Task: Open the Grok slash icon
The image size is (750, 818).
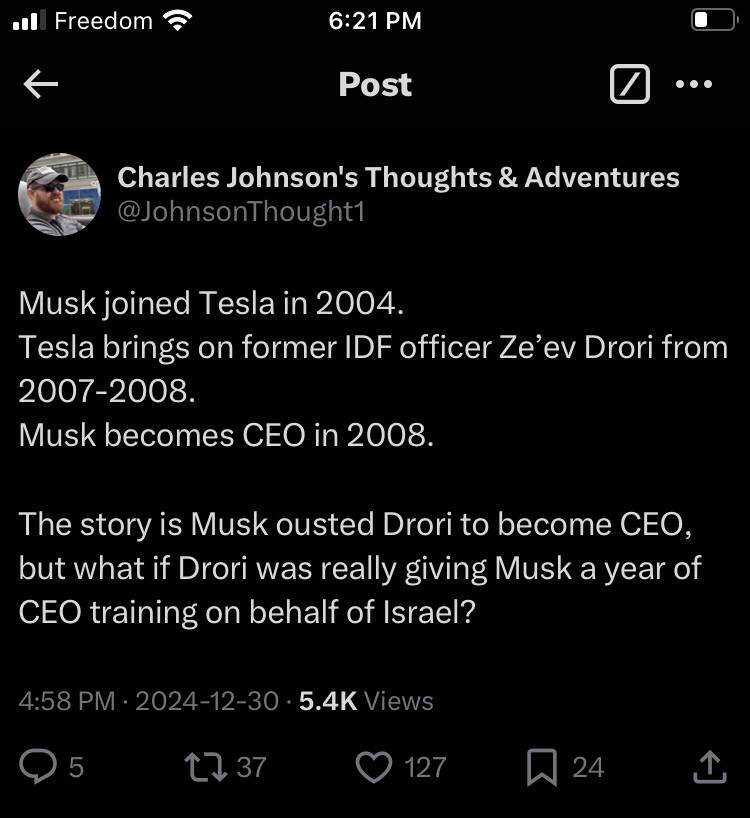Action: [629, 85]
